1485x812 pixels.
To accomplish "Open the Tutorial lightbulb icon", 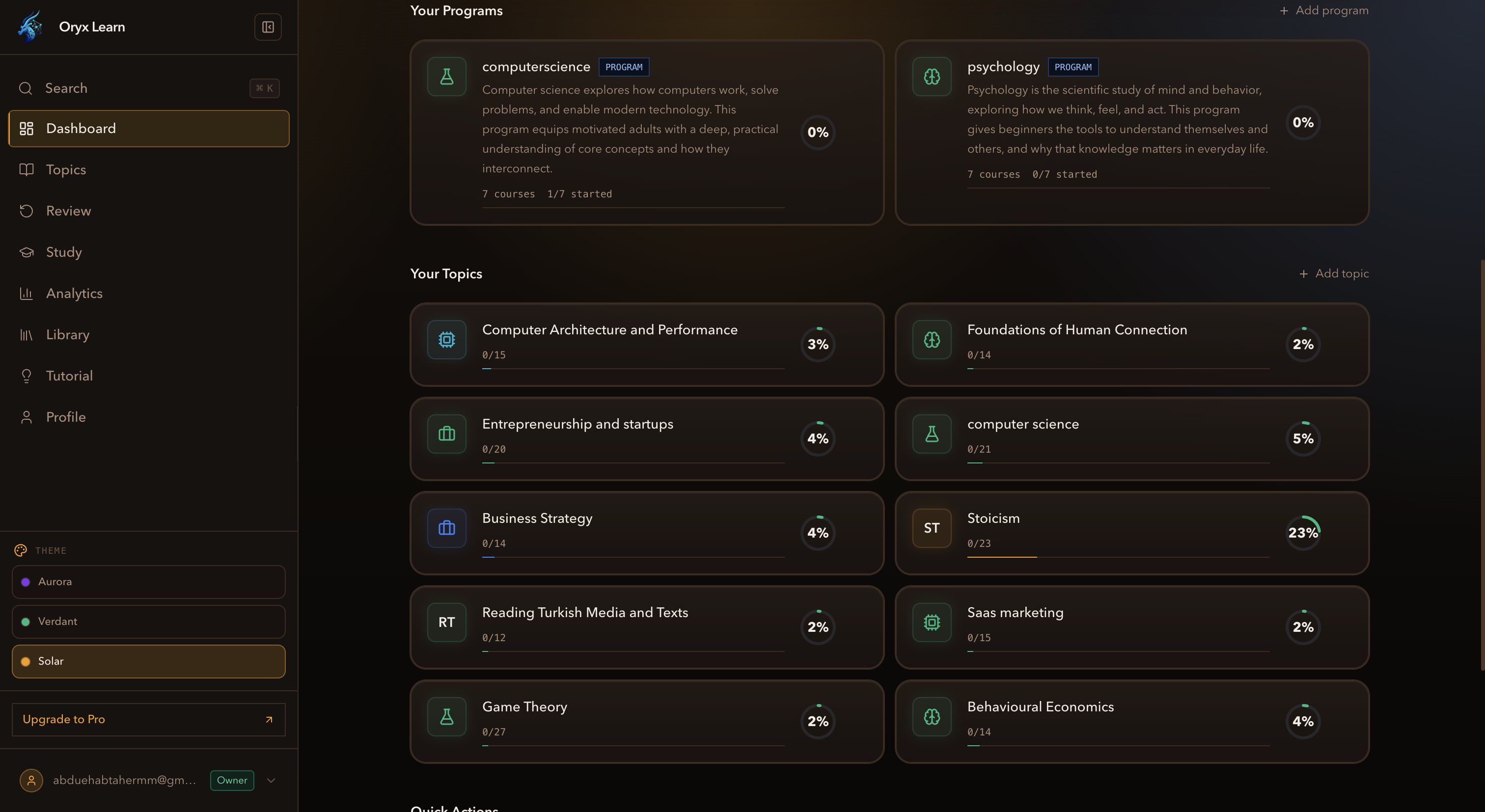I will click(27, 375).
